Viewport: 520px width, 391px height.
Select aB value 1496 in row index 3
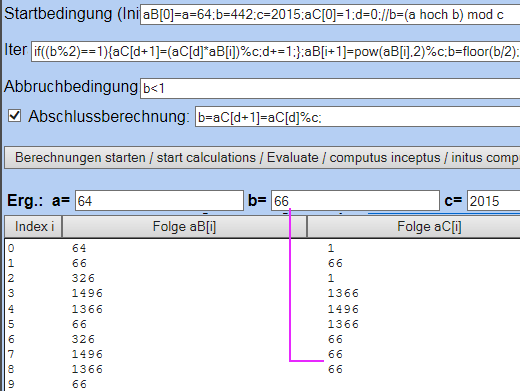(87, 293)
